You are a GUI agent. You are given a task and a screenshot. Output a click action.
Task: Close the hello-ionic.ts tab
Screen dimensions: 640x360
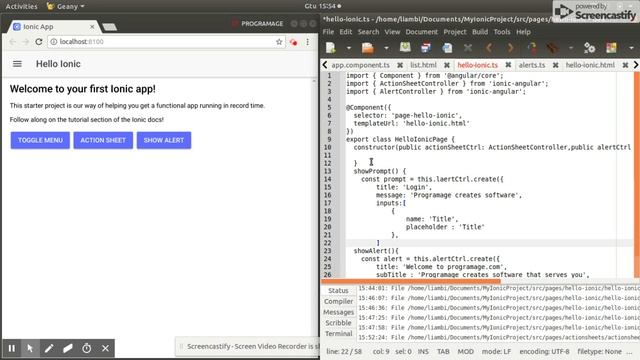(508, 65)
